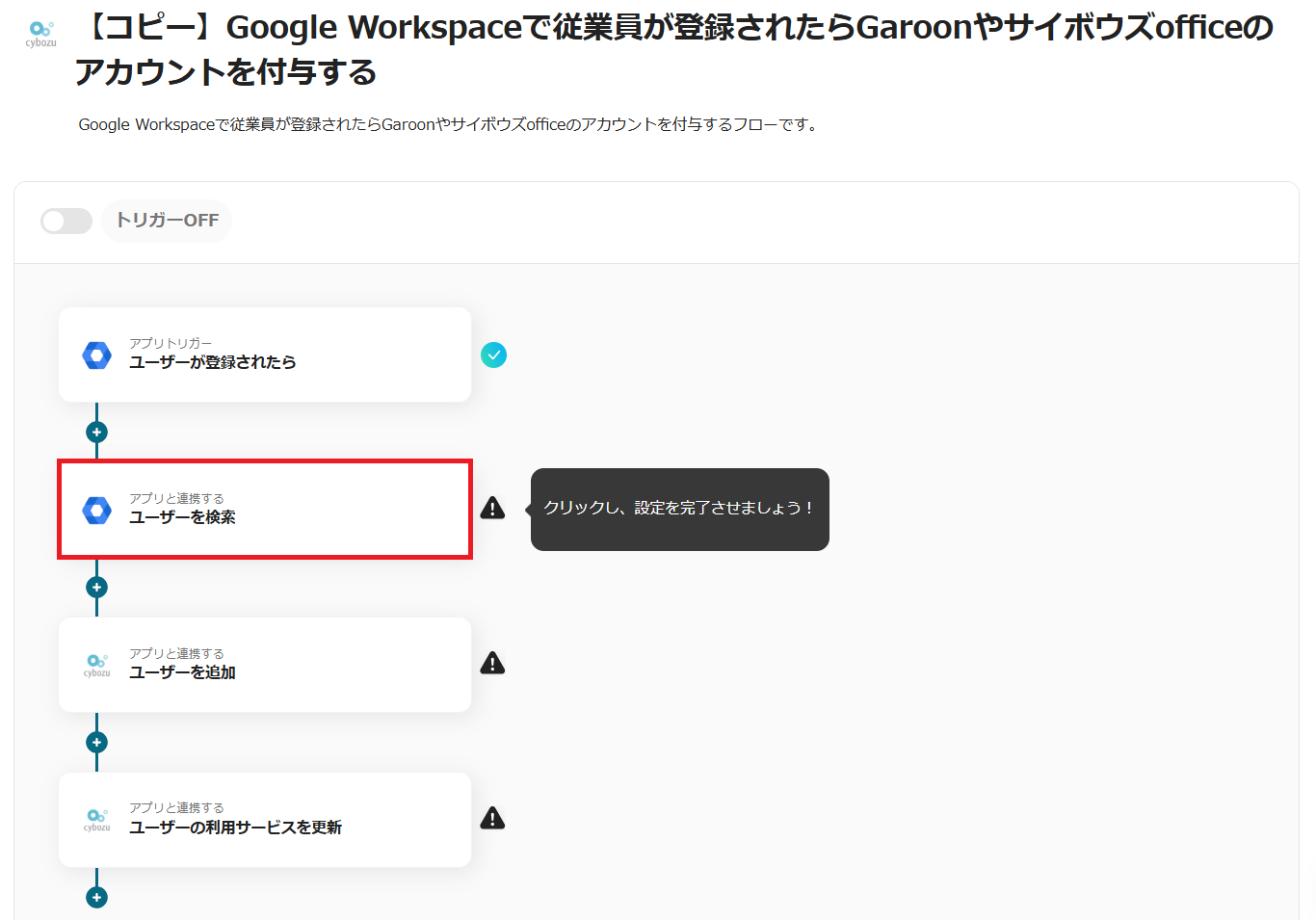The height and width of the screenshot is (920, 1316).
Task: Click the warning icon beside ユーザーの利用サービスを更新
Action: click(x=492, y=818)
